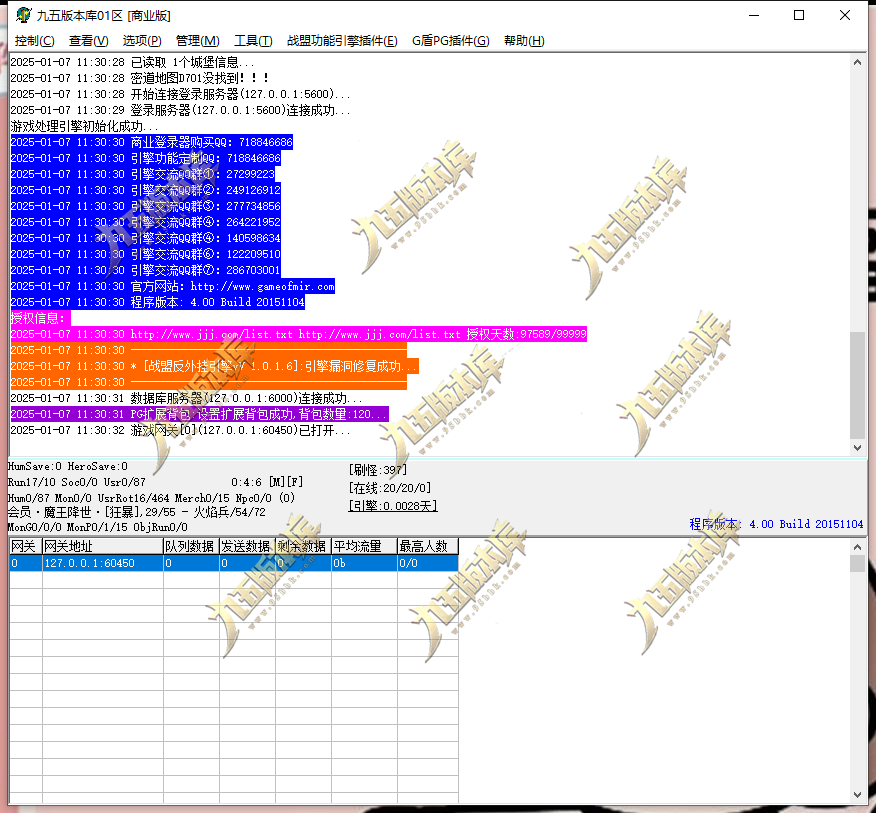Click orange 战盟反外挂引擎 漏洞修复成功 line
876x813 pixels.
point(214,366)
